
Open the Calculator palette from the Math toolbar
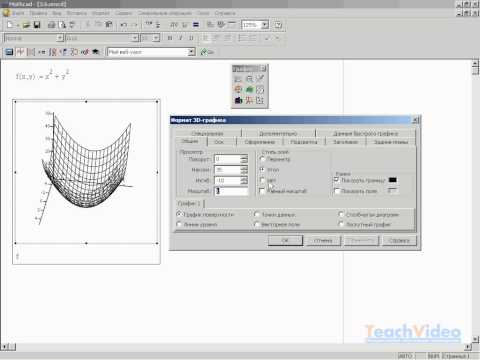(x=9, y=52)
